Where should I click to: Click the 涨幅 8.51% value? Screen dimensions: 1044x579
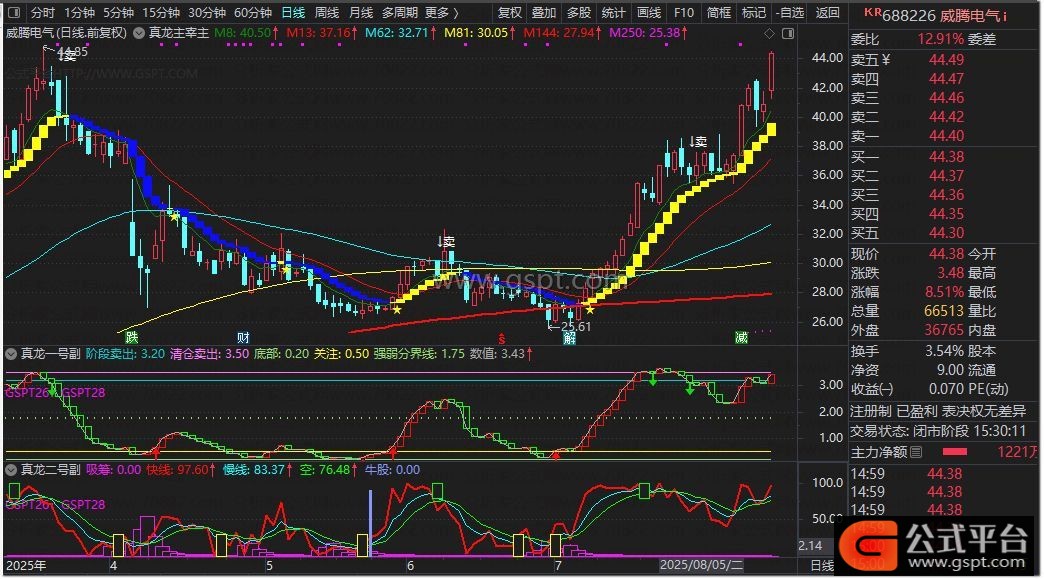(x=944, y=291)
